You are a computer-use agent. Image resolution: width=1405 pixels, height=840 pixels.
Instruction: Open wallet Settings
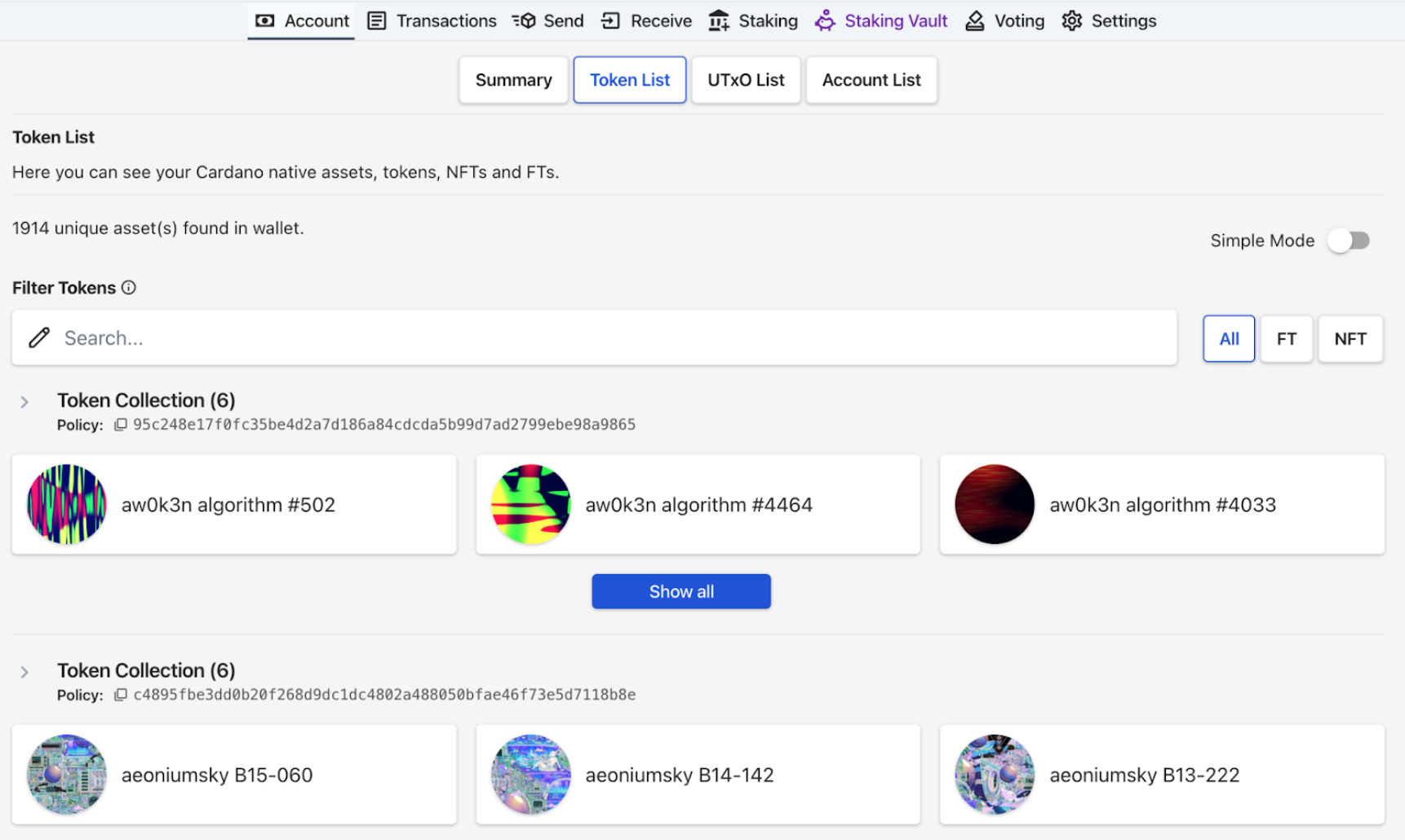click(1109, 21)
